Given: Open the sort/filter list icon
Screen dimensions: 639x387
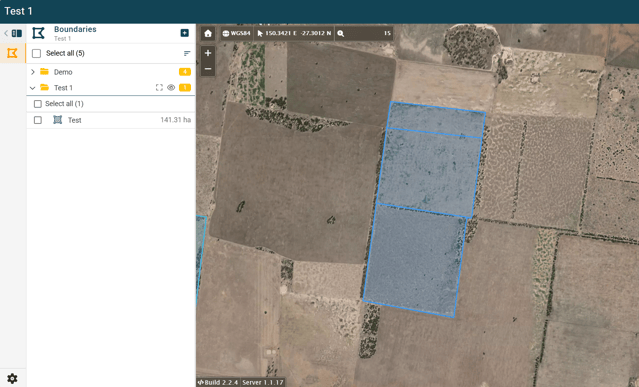Looking at the screenshot, I should tap(187, 53).
